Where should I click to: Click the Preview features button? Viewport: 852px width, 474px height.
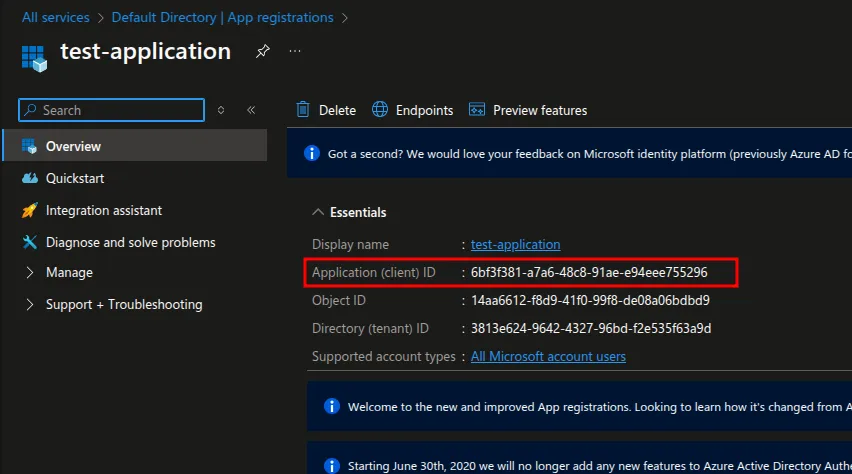[x=528, y=110]
